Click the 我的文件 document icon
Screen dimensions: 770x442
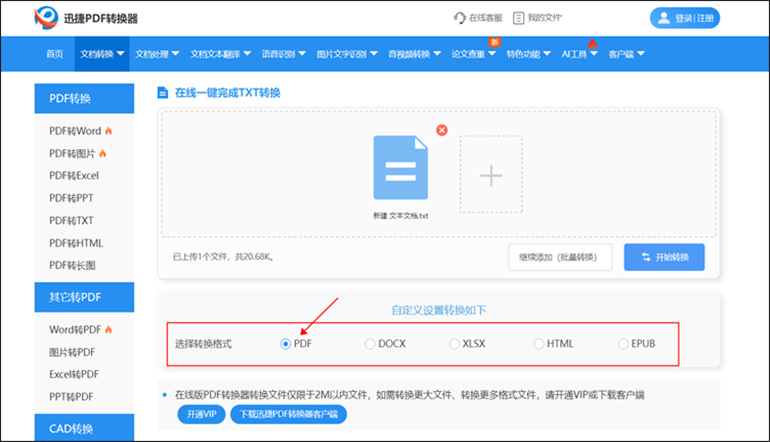519,18
